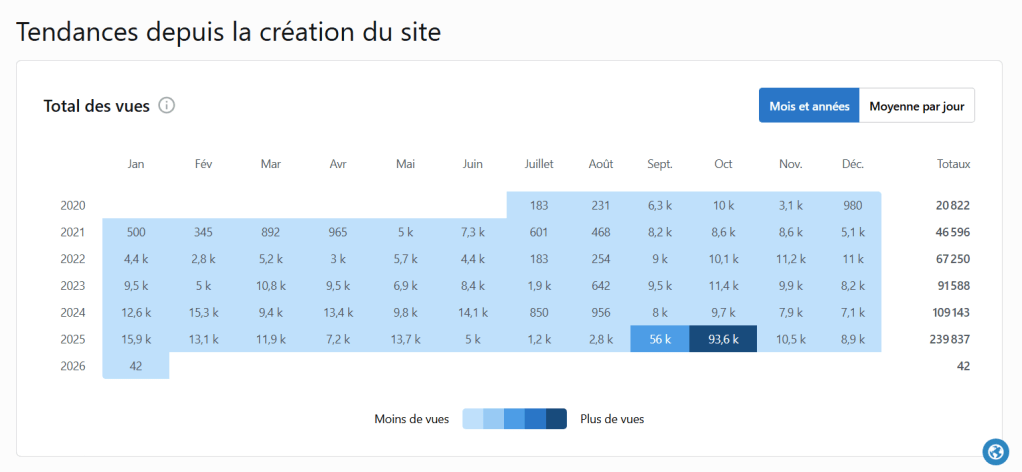Click the darkest blue legend swatch
Viewport: 1022px width, 472px height.
click(x=557, y=419)
